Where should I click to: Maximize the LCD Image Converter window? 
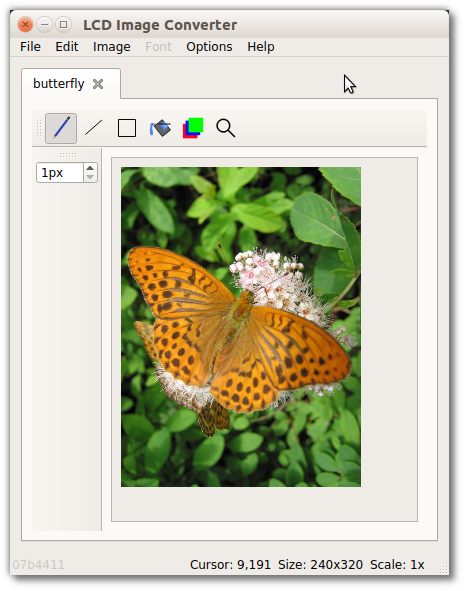tap(64, 25)
